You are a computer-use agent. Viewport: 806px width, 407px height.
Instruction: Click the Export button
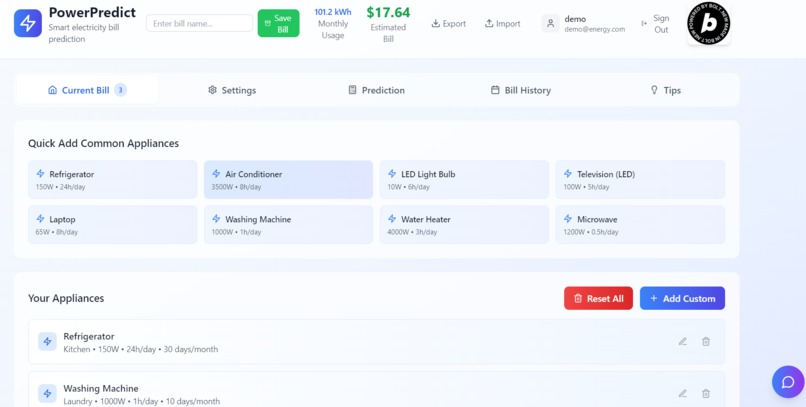(x=448, y=24)
